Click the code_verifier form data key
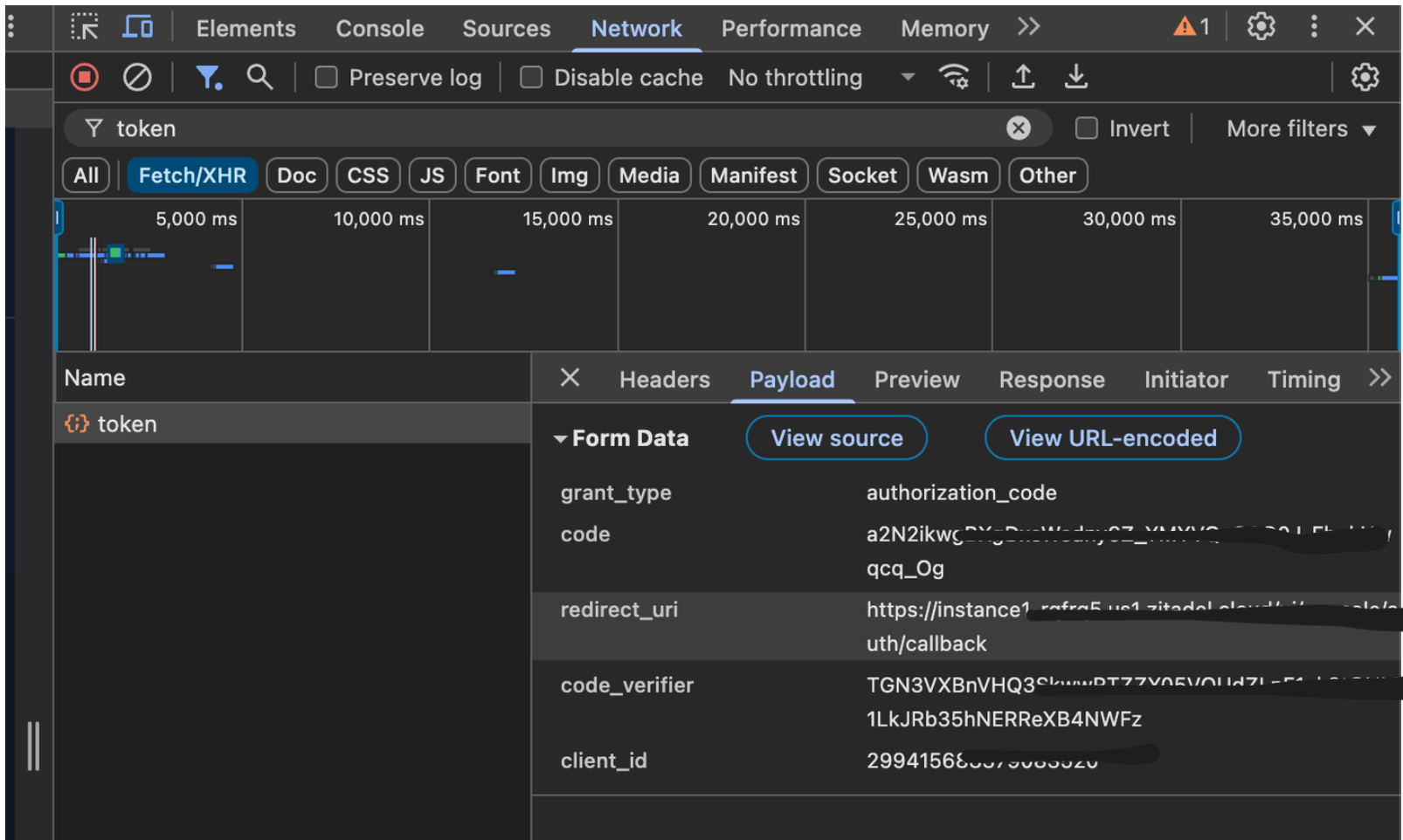Screen dimensions: 1403x840 coord(626,685)
